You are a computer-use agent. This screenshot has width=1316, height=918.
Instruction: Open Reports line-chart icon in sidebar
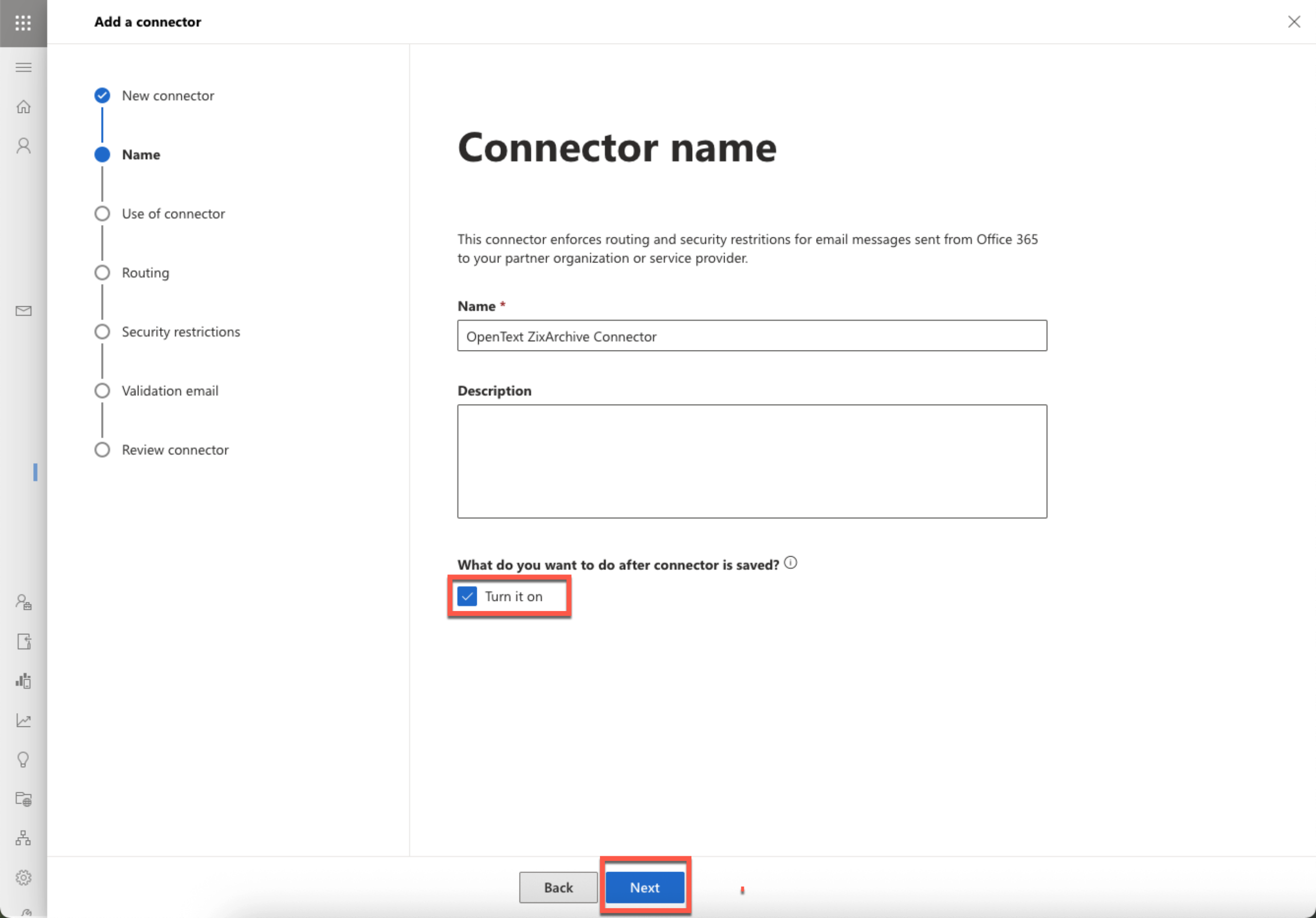24,720
